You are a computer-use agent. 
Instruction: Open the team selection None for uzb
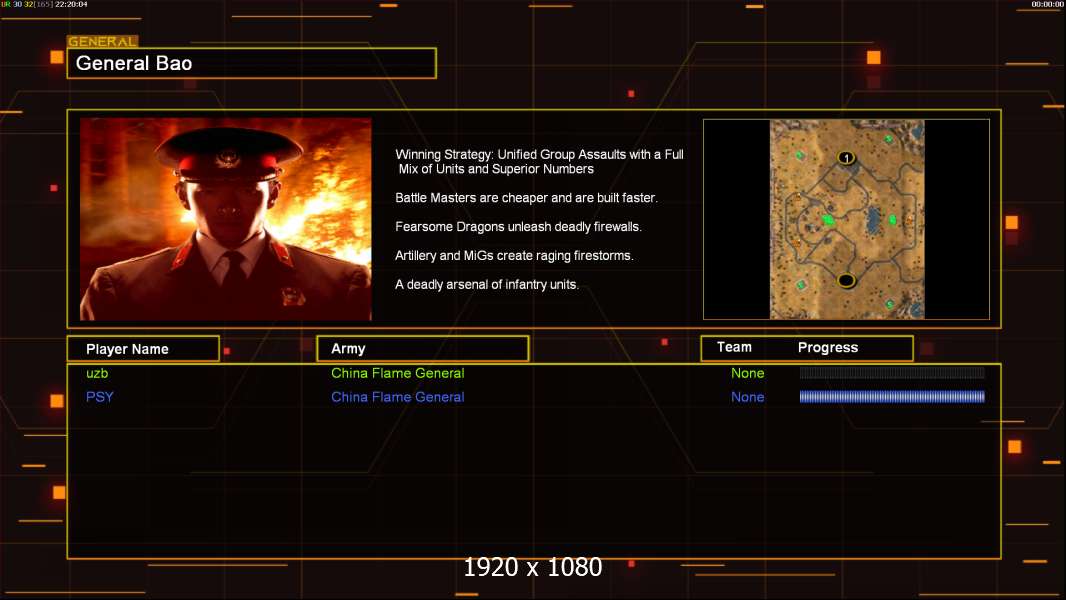pyautogui.click(x=747, y=373)
